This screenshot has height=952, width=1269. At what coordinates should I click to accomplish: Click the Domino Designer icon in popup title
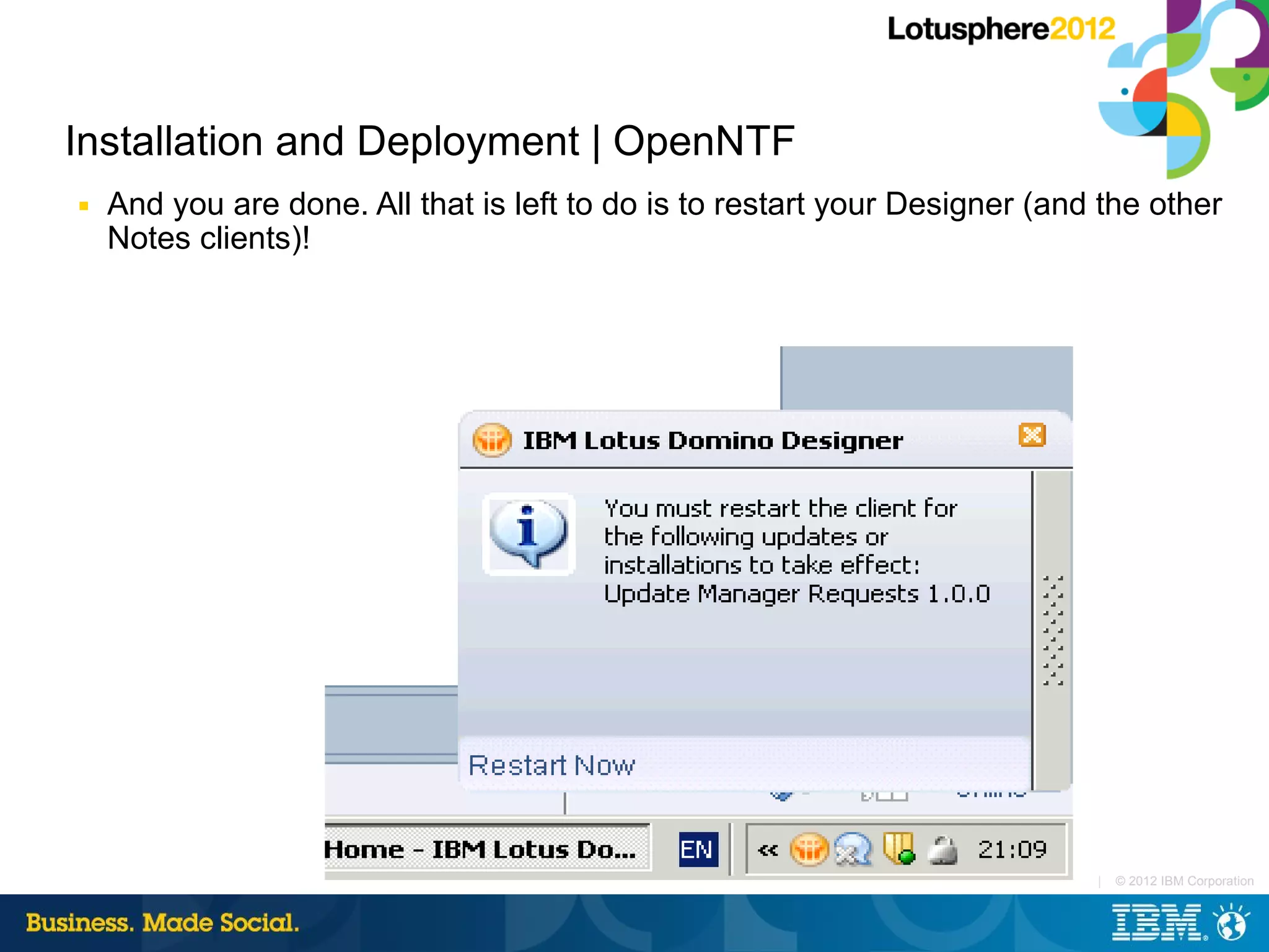[492, 440]
